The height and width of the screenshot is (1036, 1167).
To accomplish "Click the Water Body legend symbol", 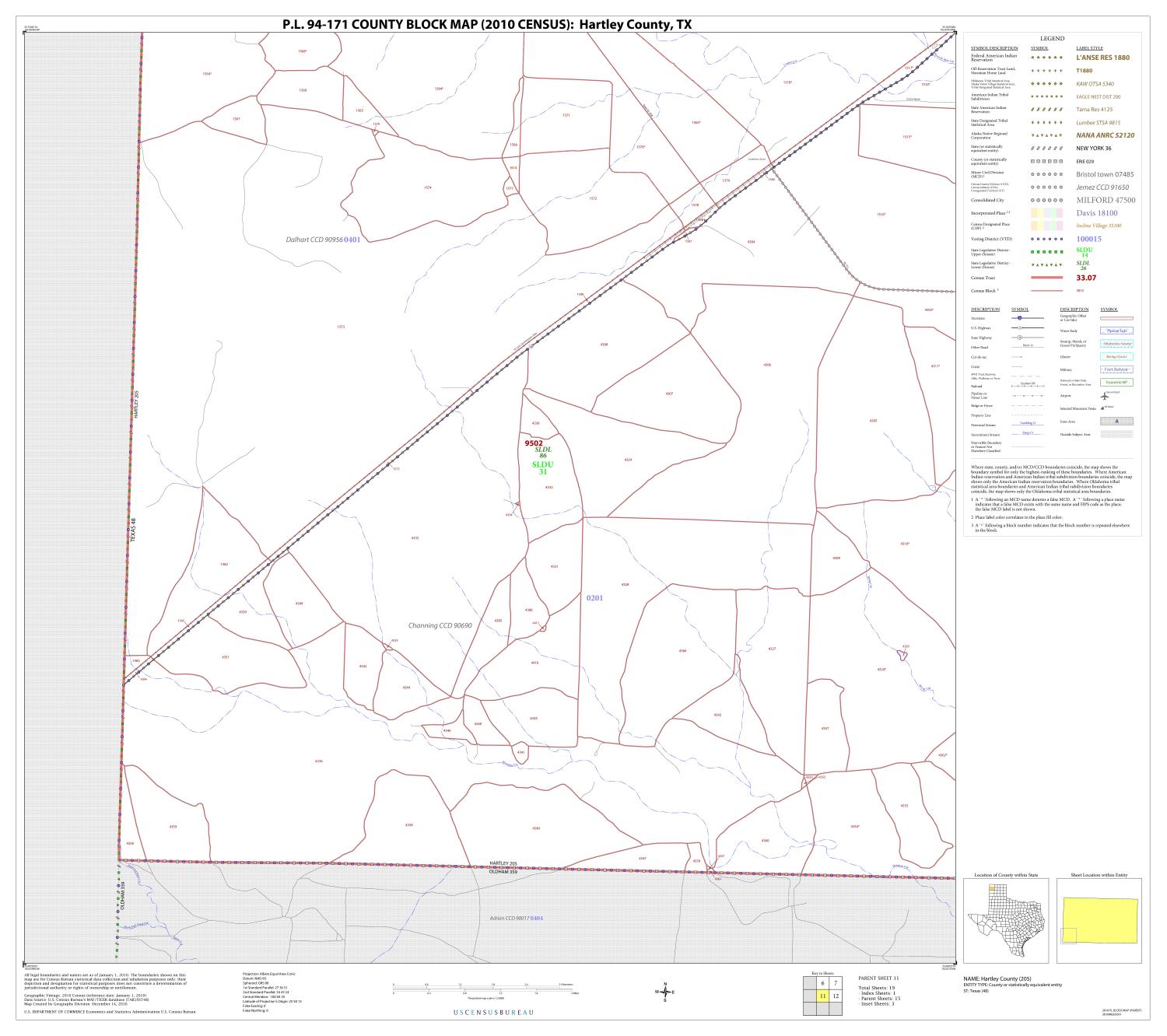I will coord(1116,331).
